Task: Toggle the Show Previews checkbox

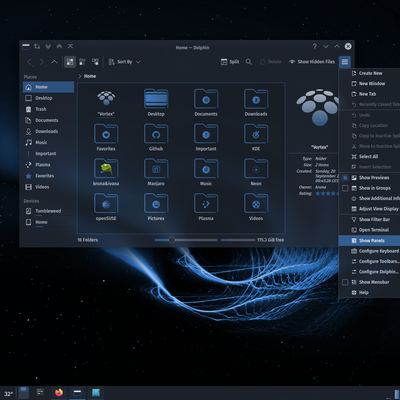Action: click(x=345, y=178)
